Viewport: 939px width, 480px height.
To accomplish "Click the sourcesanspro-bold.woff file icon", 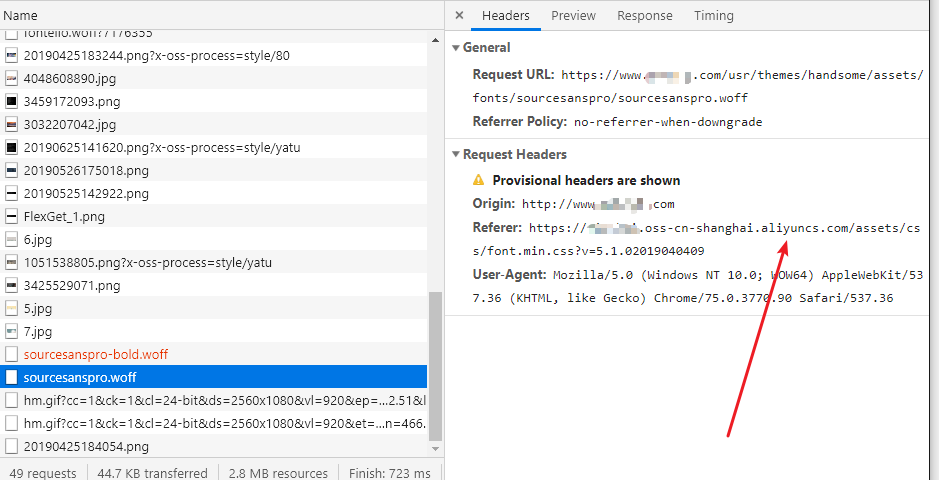I will coord(12,354).
